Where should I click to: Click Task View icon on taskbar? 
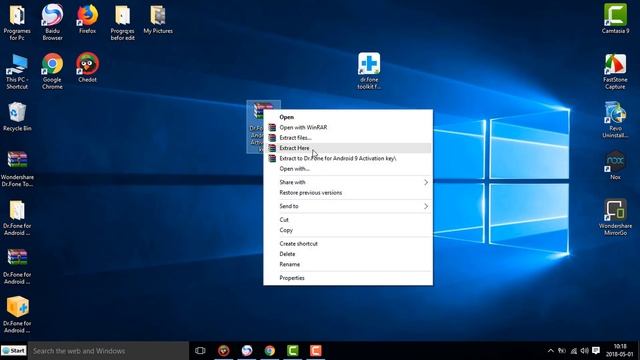pos(200,351)
